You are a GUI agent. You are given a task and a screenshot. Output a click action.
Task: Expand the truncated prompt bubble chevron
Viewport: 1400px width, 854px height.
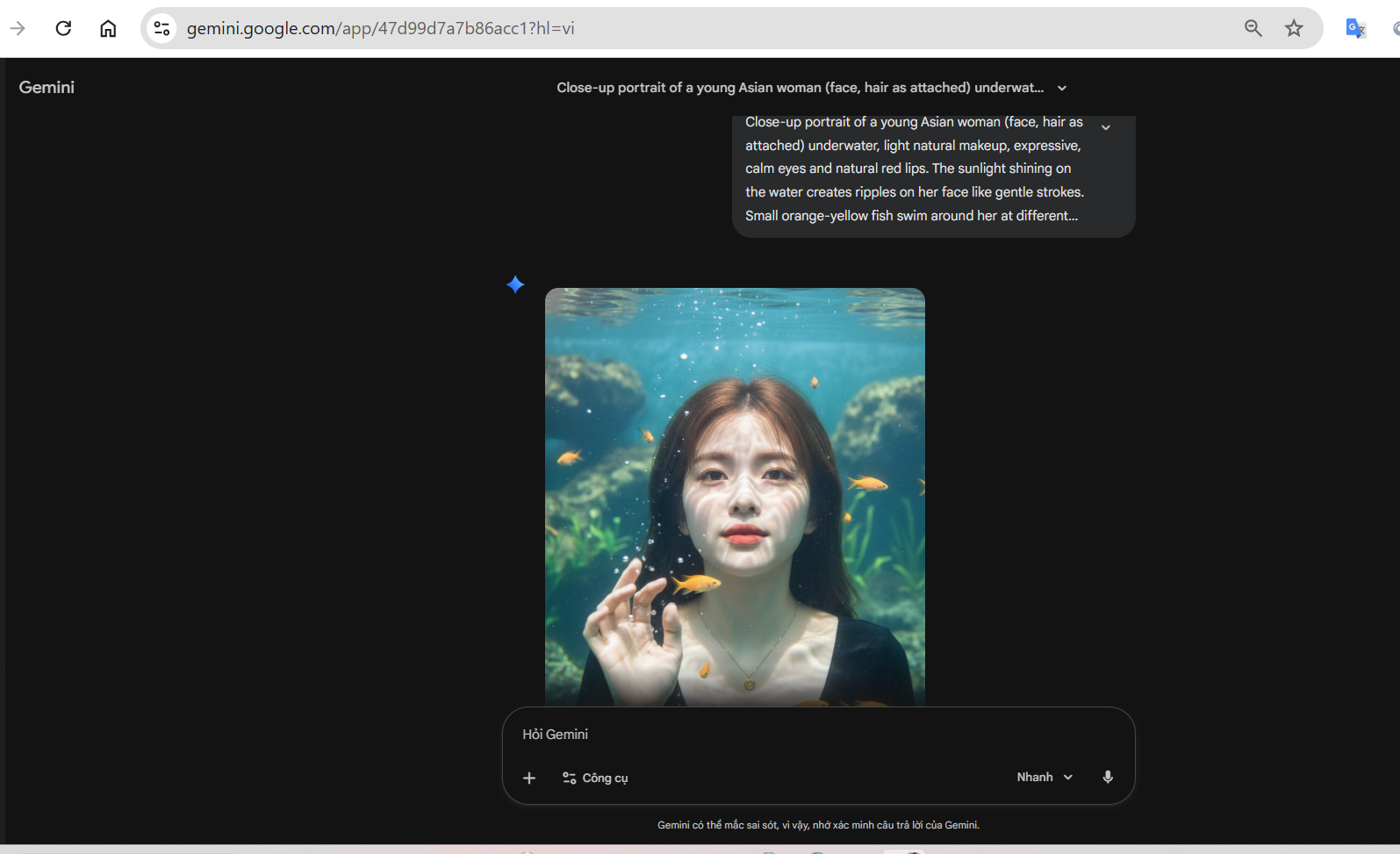tap(1106, 127)
